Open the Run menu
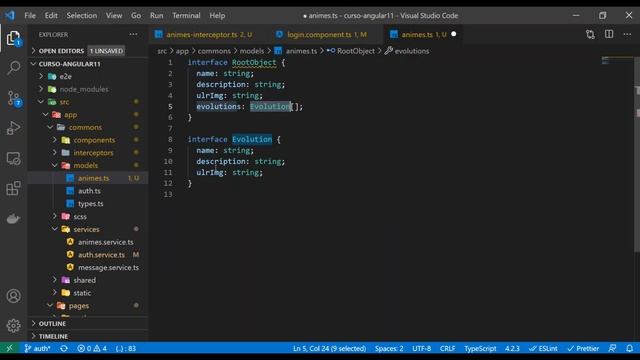This screenshot has width=640, height=360. [156, 16]
